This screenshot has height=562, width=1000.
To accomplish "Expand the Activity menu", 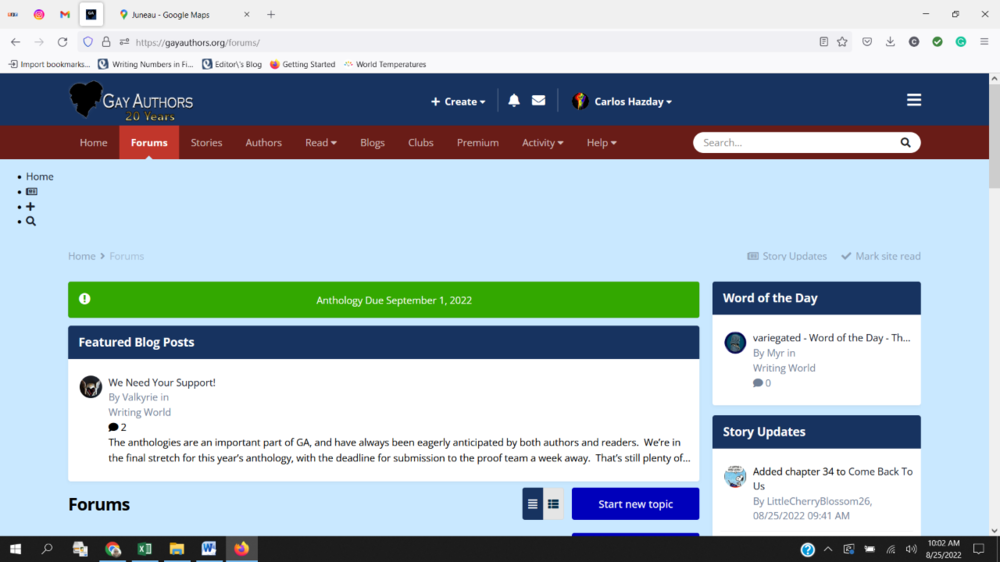I will click(542, 143).
